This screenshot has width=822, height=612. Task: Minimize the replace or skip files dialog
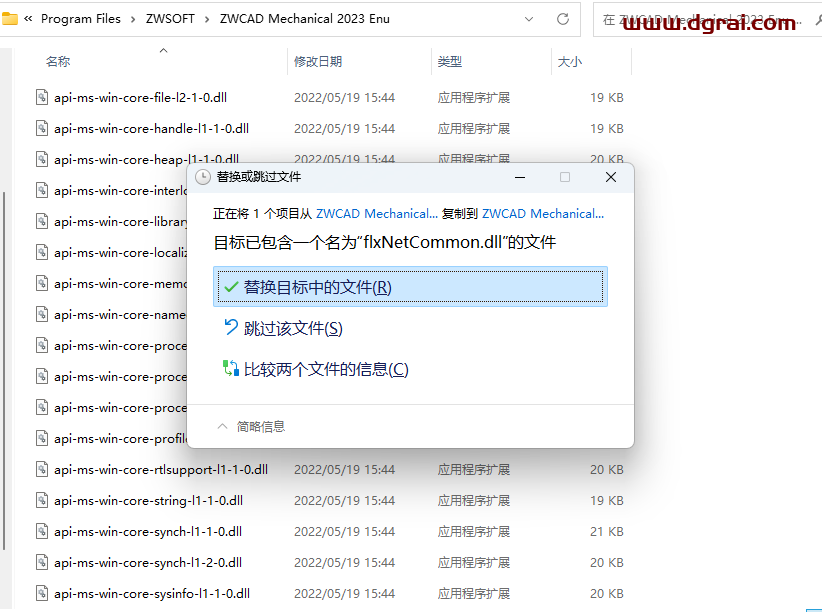pos(520,177)
